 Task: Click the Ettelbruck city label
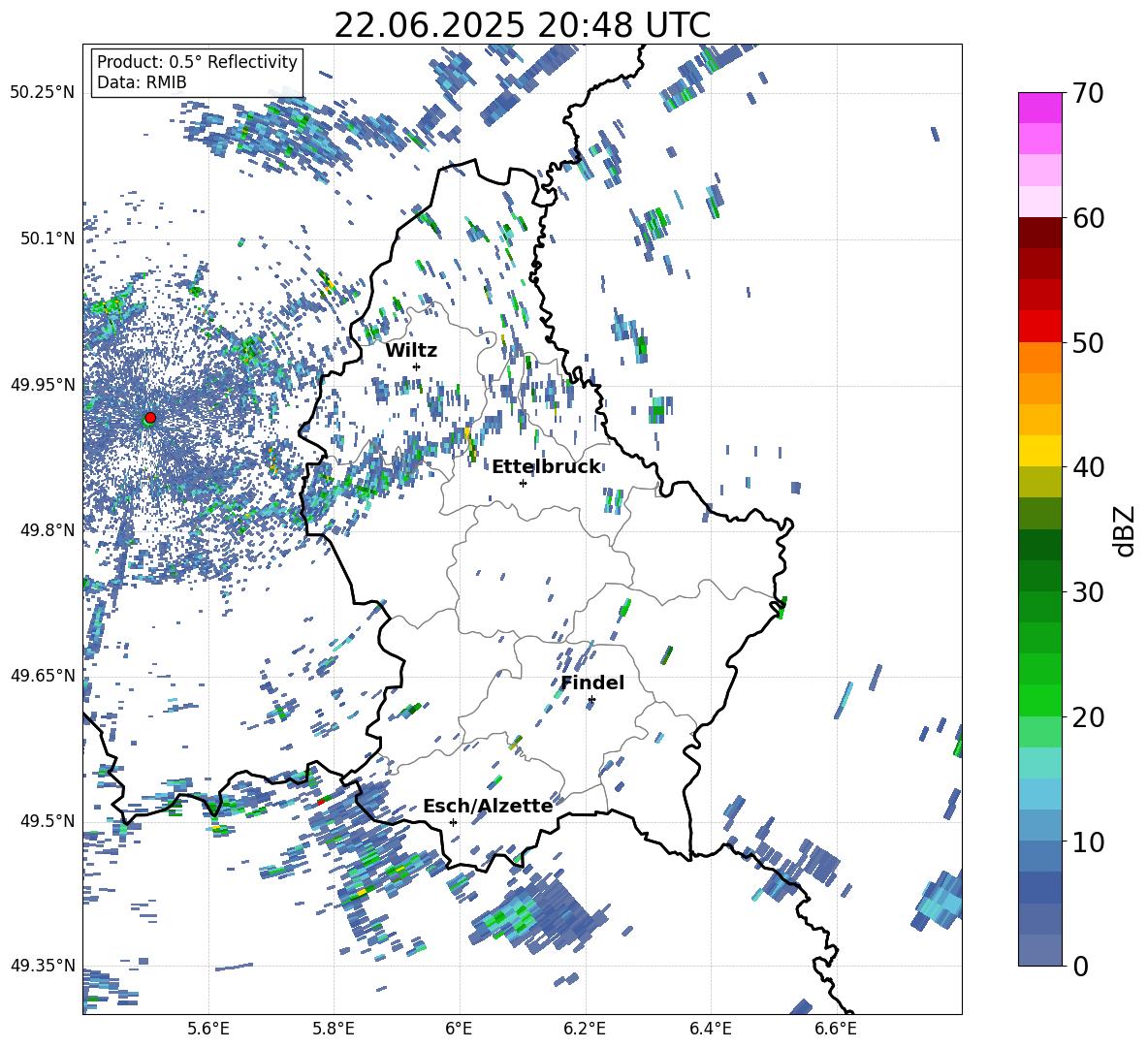[x=546, y=467]
